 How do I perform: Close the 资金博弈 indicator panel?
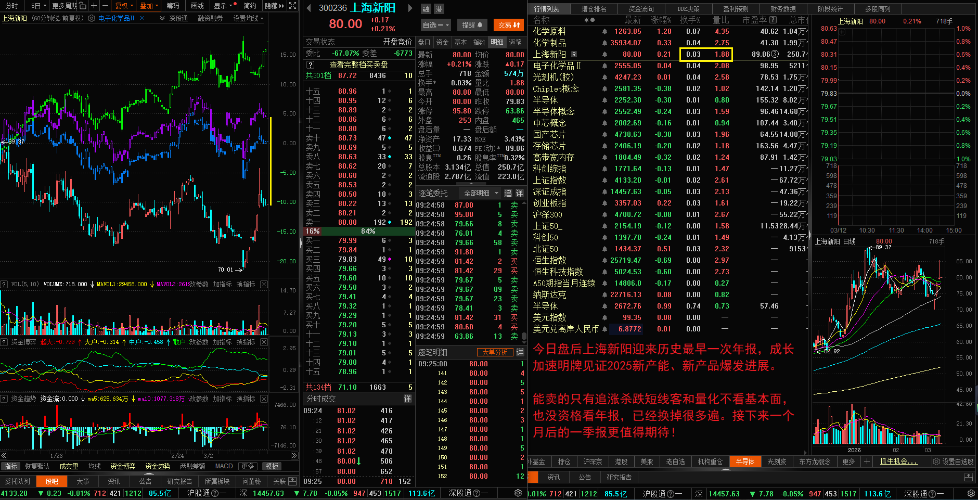[x=264, y=342]
